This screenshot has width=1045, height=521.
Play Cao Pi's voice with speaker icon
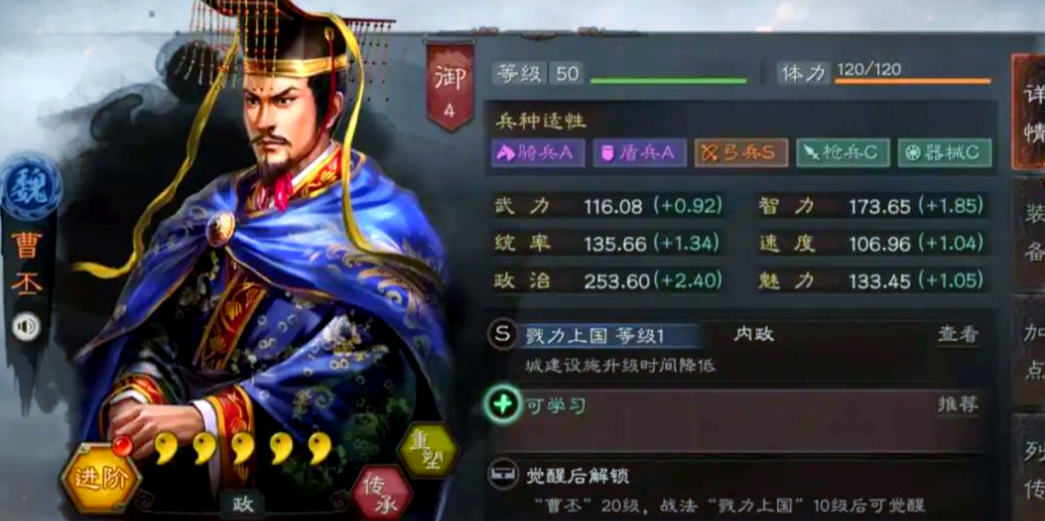pyautogui.click(x=26, y=327)
